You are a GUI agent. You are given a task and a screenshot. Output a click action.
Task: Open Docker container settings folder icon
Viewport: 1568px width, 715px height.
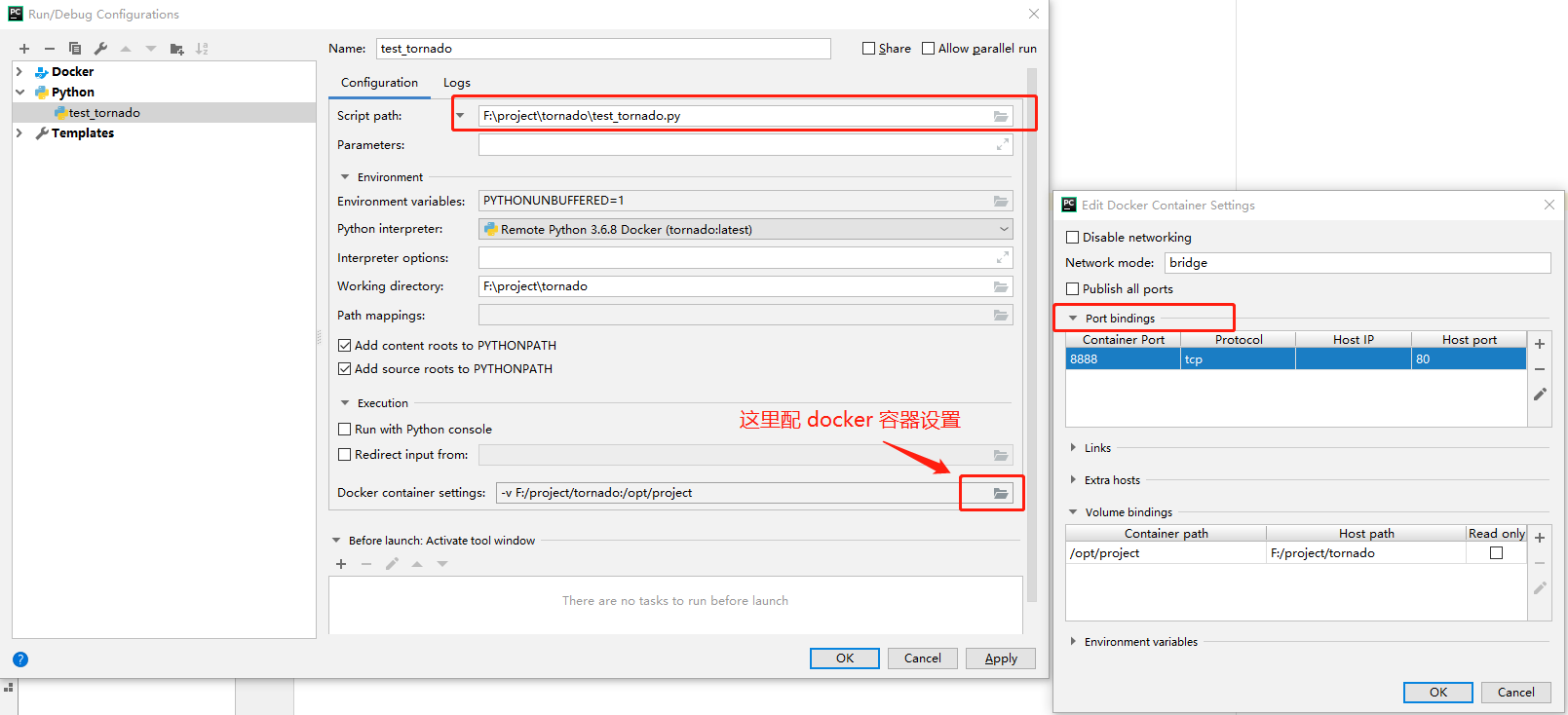1001,493
